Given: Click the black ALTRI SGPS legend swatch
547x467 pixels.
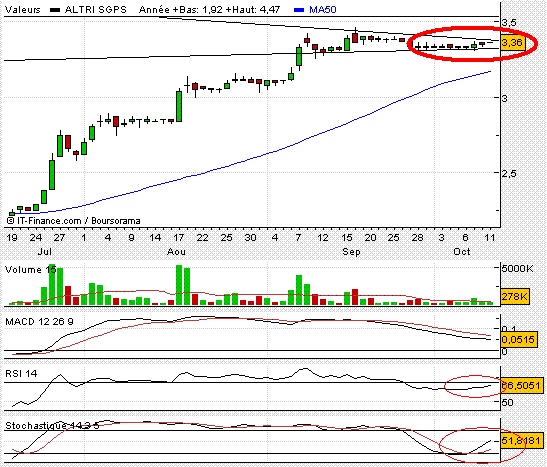Looking at the screenshot, I should 55,10.
